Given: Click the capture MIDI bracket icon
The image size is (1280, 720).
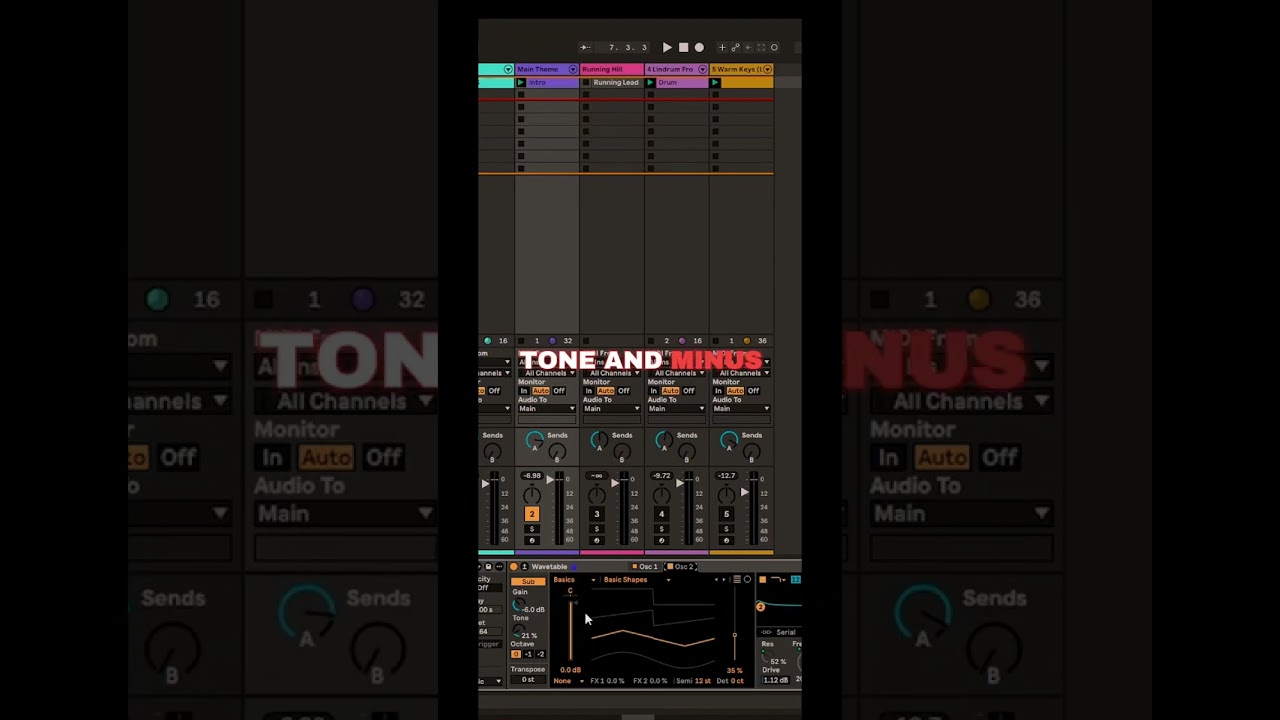Looking at the screenshot, I should pos(761,47).
